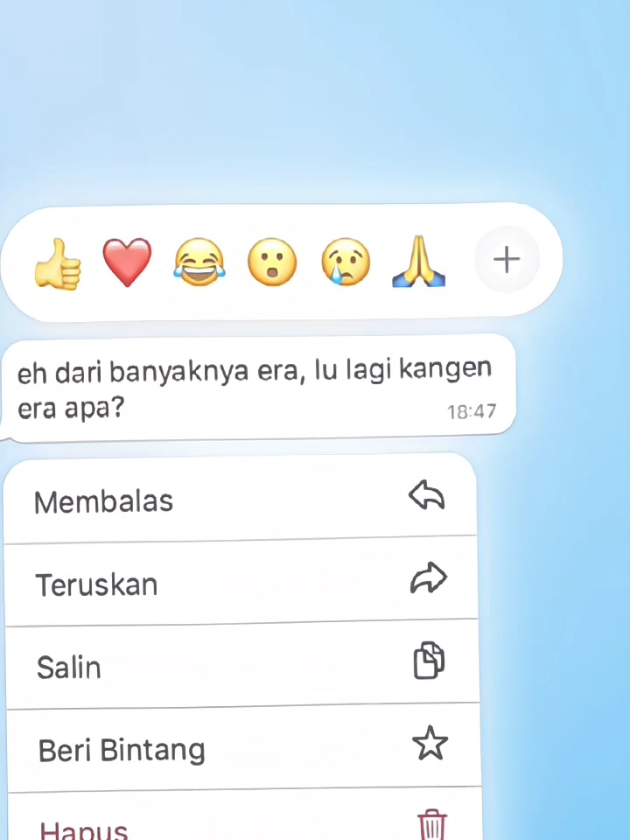Select the Beri Bintang menu entry

[244, 747]
